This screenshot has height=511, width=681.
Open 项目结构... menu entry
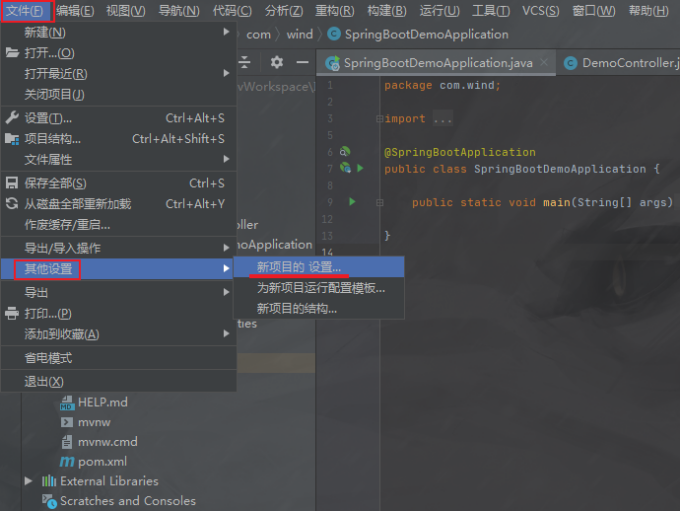(x=119, y=139)
